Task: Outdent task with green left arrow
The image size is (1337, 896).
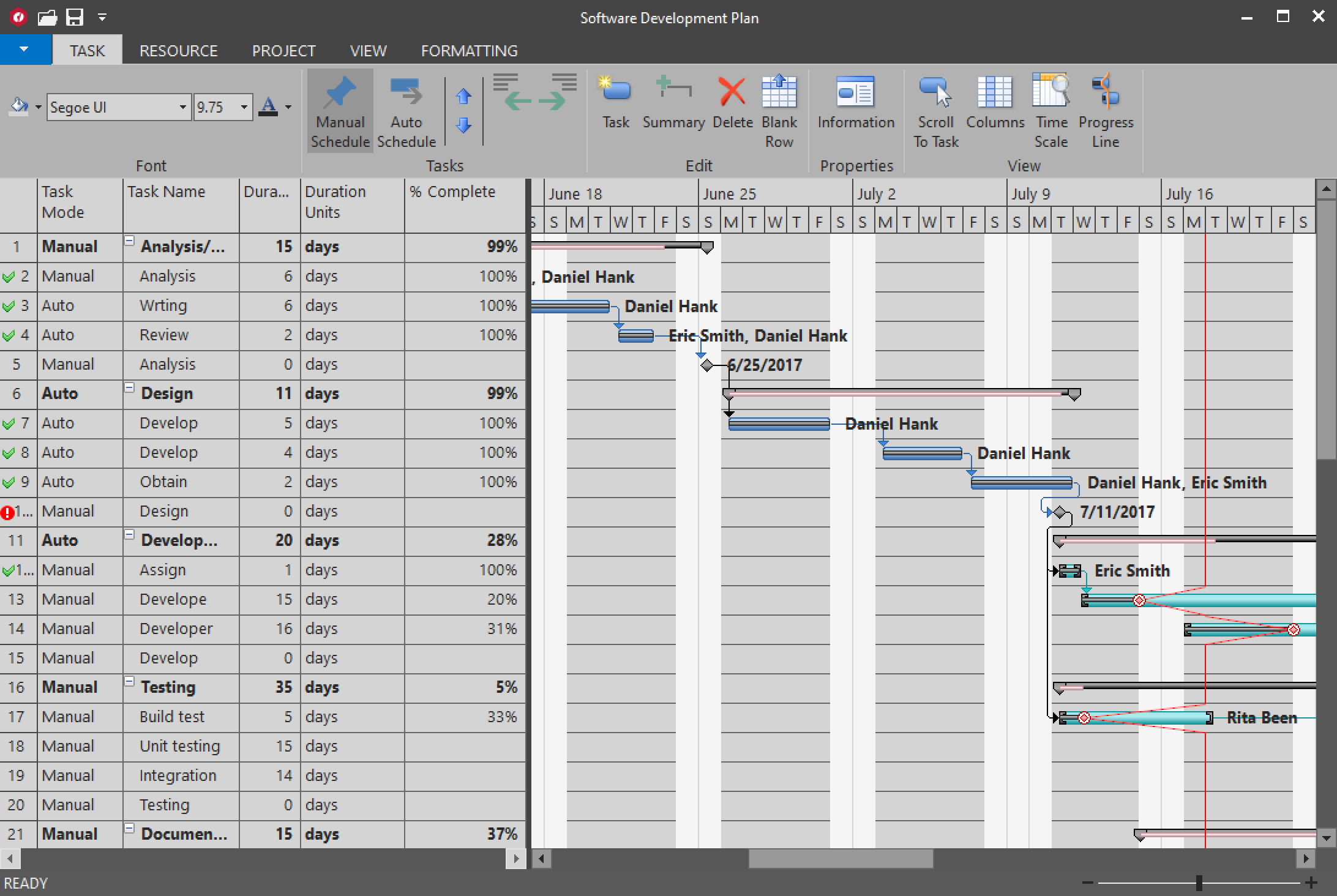Action: (518, 100)
